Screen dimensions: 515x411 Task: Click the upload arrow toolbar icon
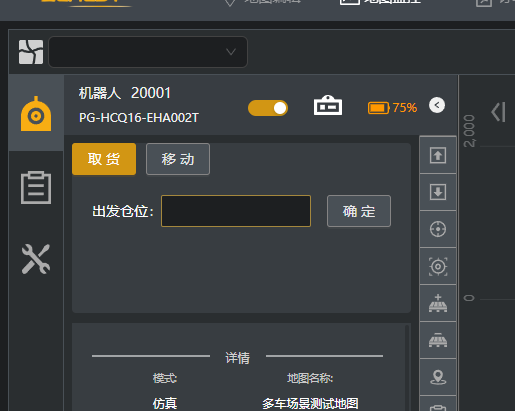[438, 155]
